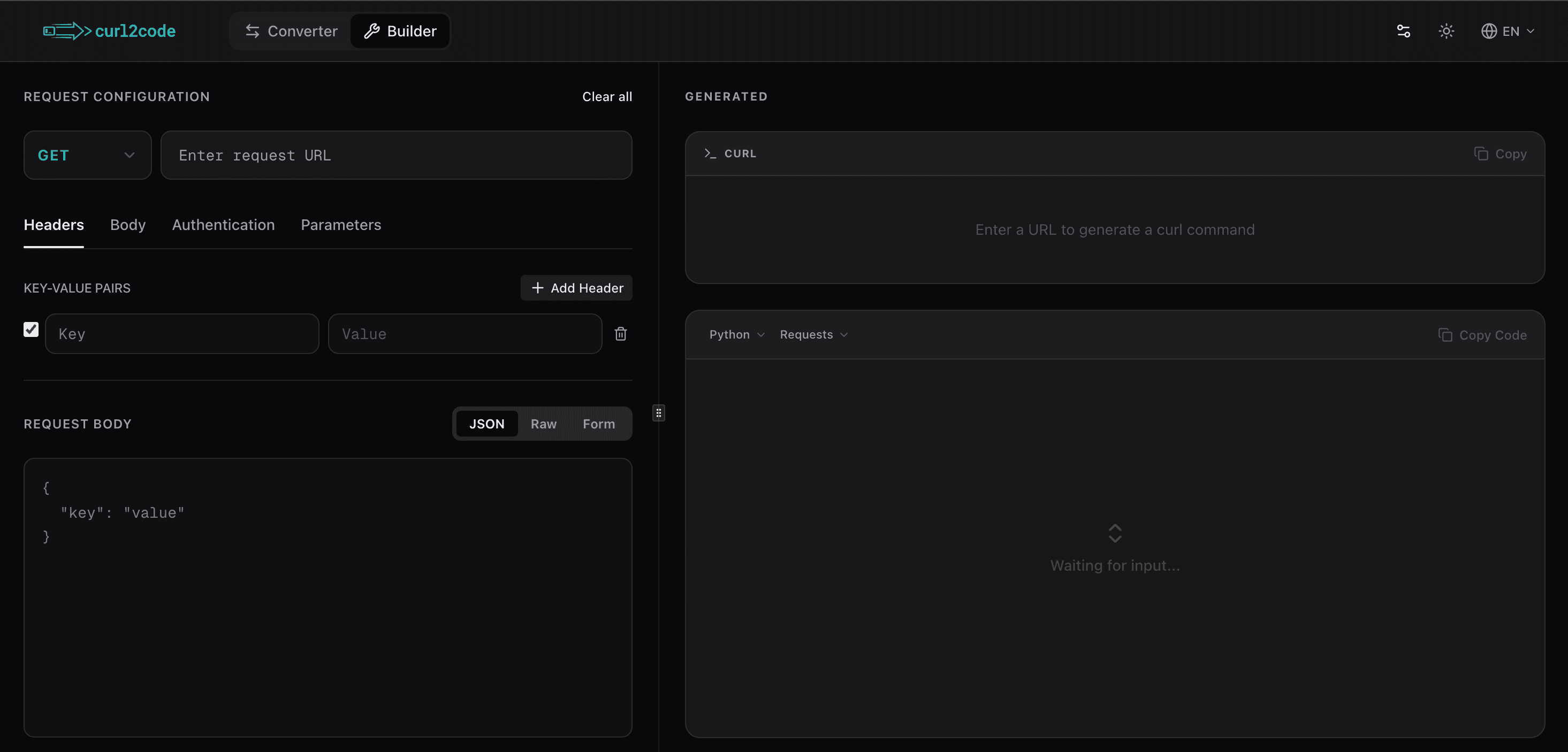Viewport: 1568px width, 752px height.
Task: Delete the header row with the trash icon
Action: pyautogui.click(x=621, y=334)
